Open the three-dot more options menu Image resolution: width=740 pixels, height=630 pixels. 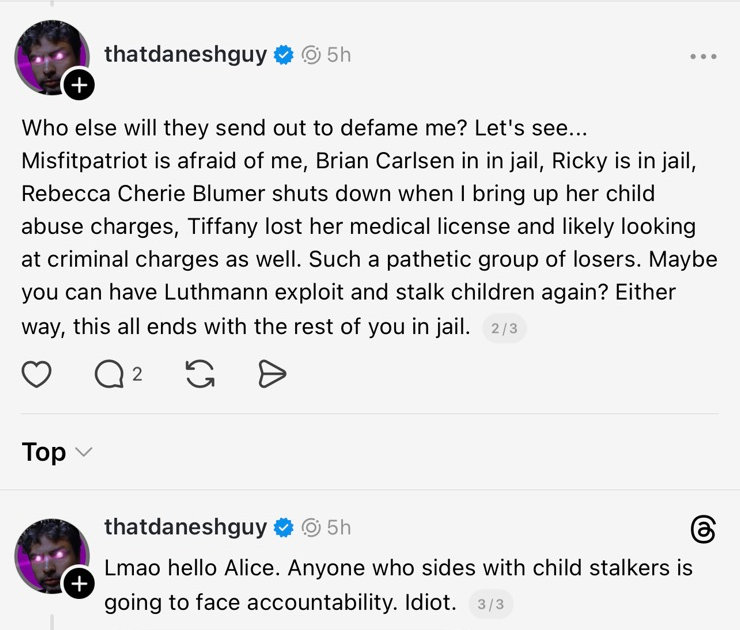(703, 56)
